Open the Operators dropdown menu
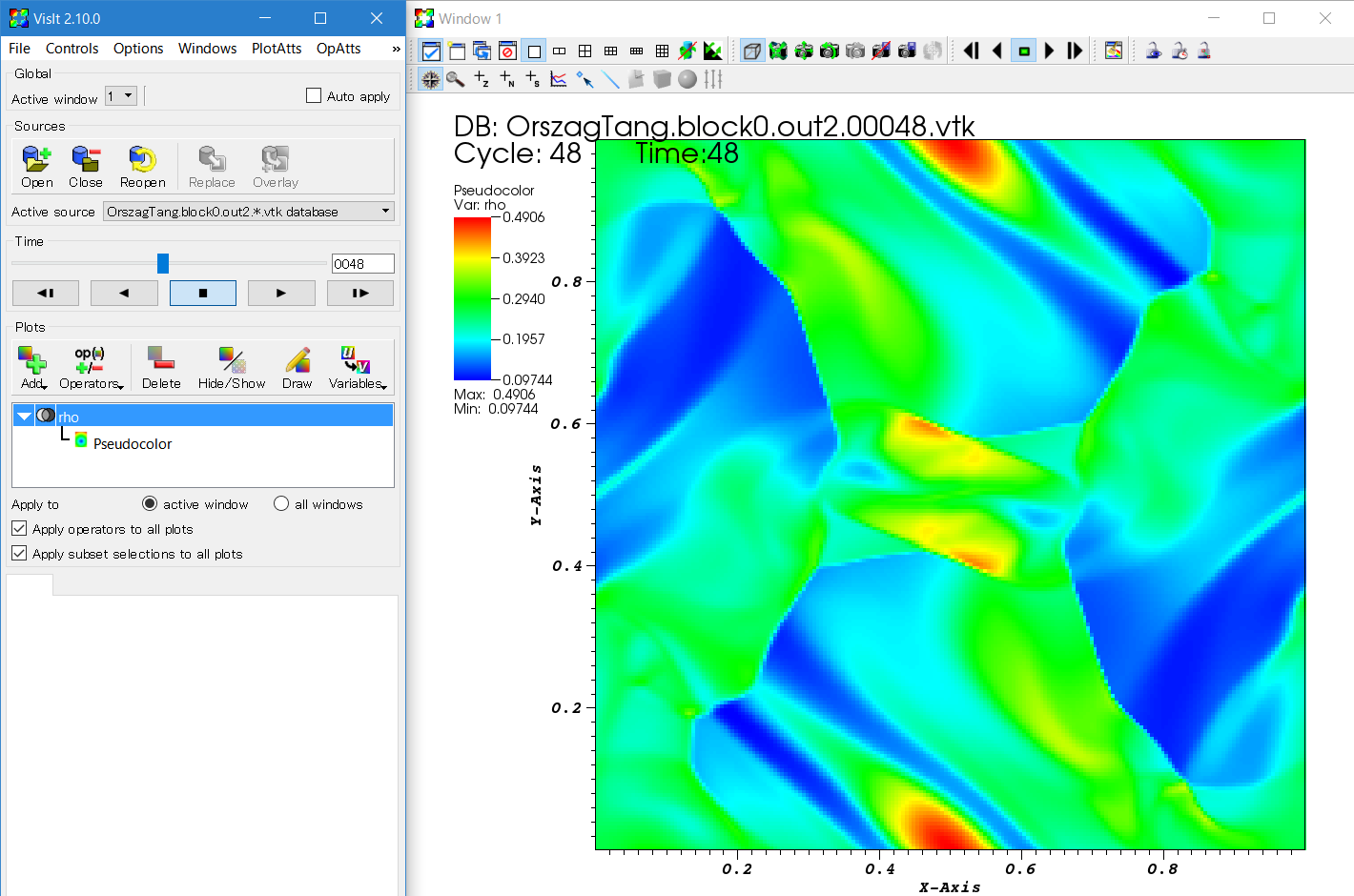Image resolution: width=1354 pixels, height=896 pixels. pos(92,367)
